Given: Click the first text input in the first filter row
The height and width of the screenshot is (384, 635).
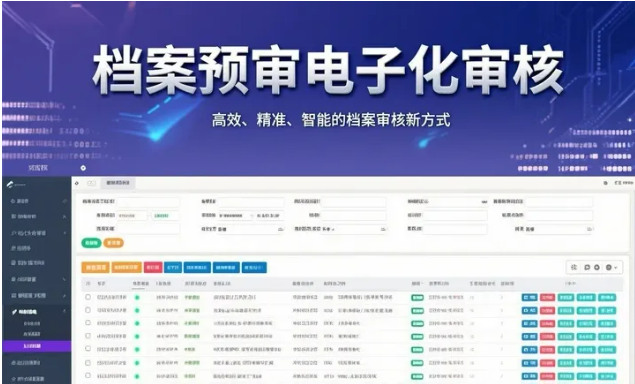Looking at the screenshot, I should pos(148,201).
